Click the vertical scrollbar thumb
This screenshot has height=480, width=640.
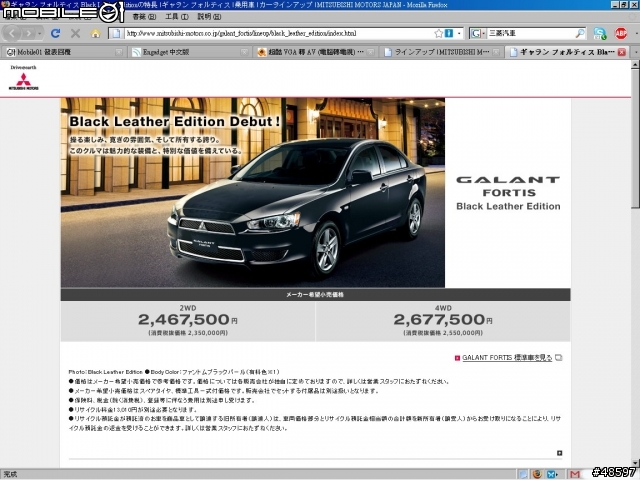tap(635, 139)
